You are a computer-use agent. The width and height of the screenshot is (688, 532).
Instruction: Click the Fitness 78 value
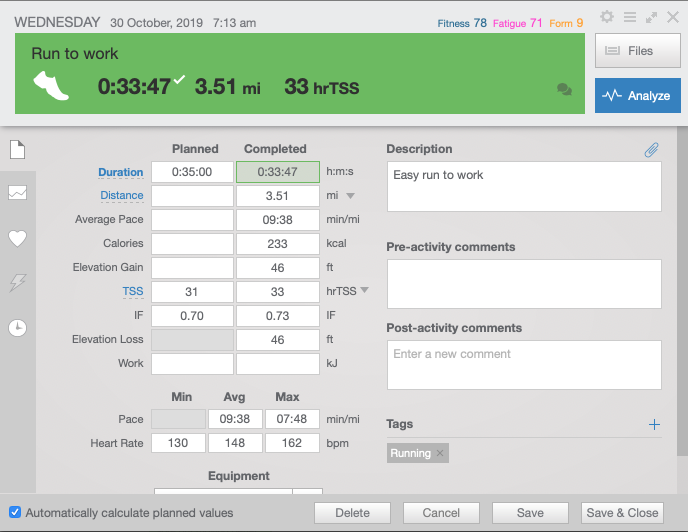click(462, 23)
